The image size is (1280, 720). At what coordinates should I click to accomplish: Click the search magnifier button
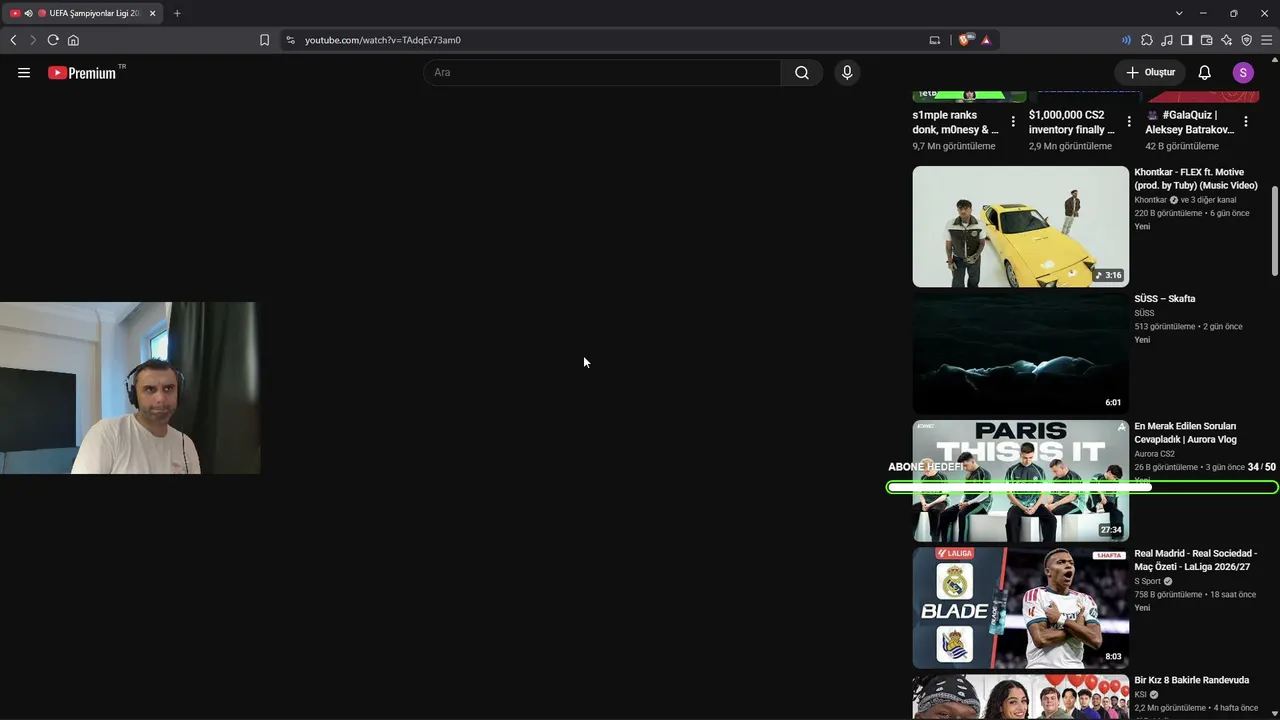point(802,73)
